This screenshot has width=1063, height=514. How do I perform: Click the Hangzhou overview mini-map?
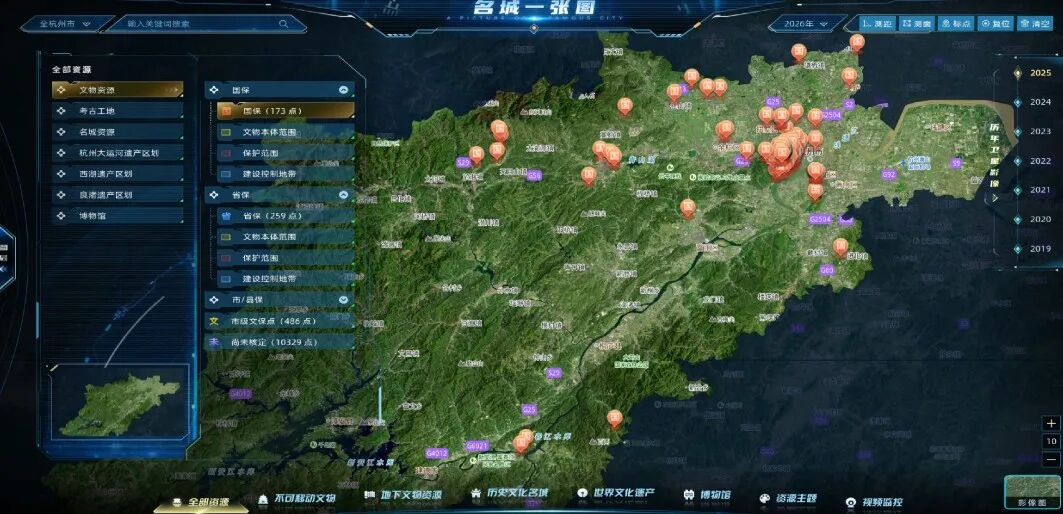pyautogui.click(x=120, y=405)
